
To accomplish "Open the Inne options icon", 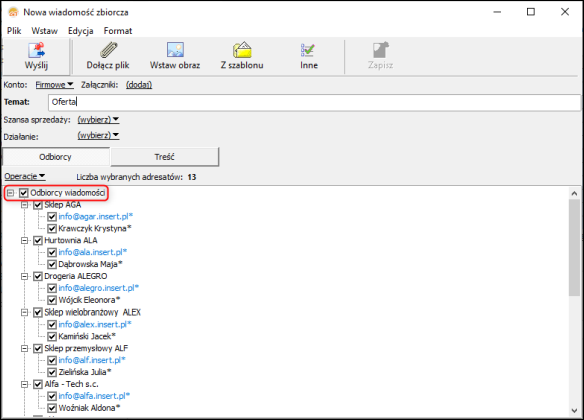I will coord(308,50).
